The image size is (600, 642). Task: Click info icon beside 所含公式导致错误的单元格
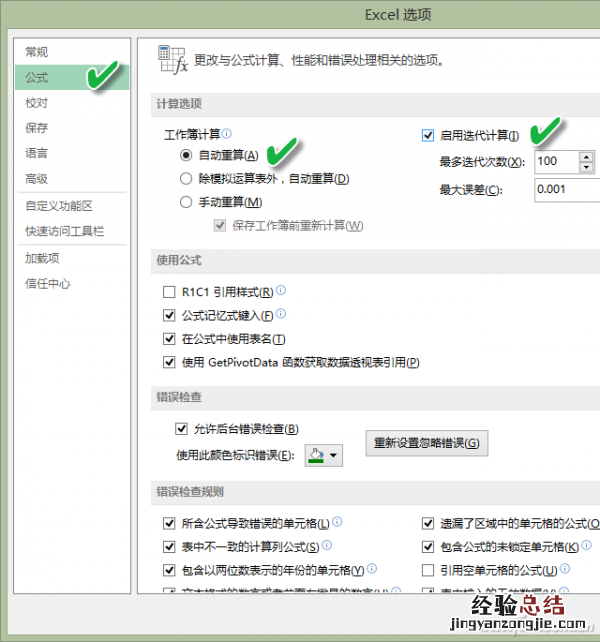click(337, 522)
